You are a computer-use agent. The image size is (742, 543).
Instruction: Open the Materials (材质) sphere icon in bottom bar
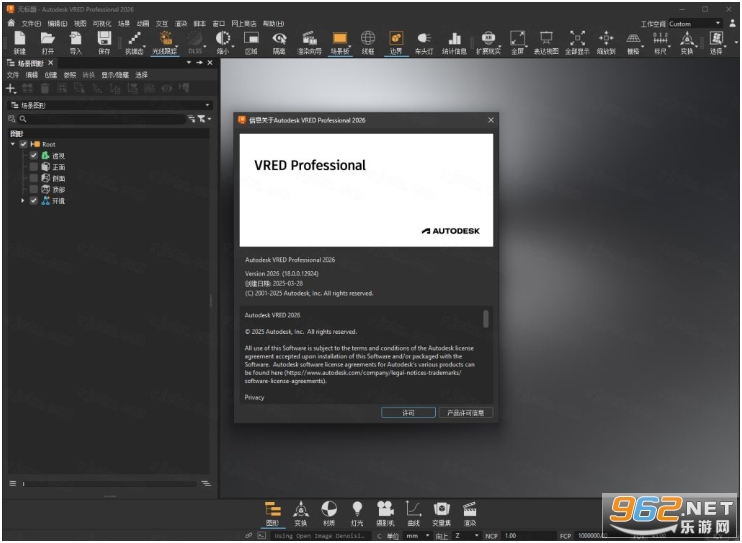point(329,509)
